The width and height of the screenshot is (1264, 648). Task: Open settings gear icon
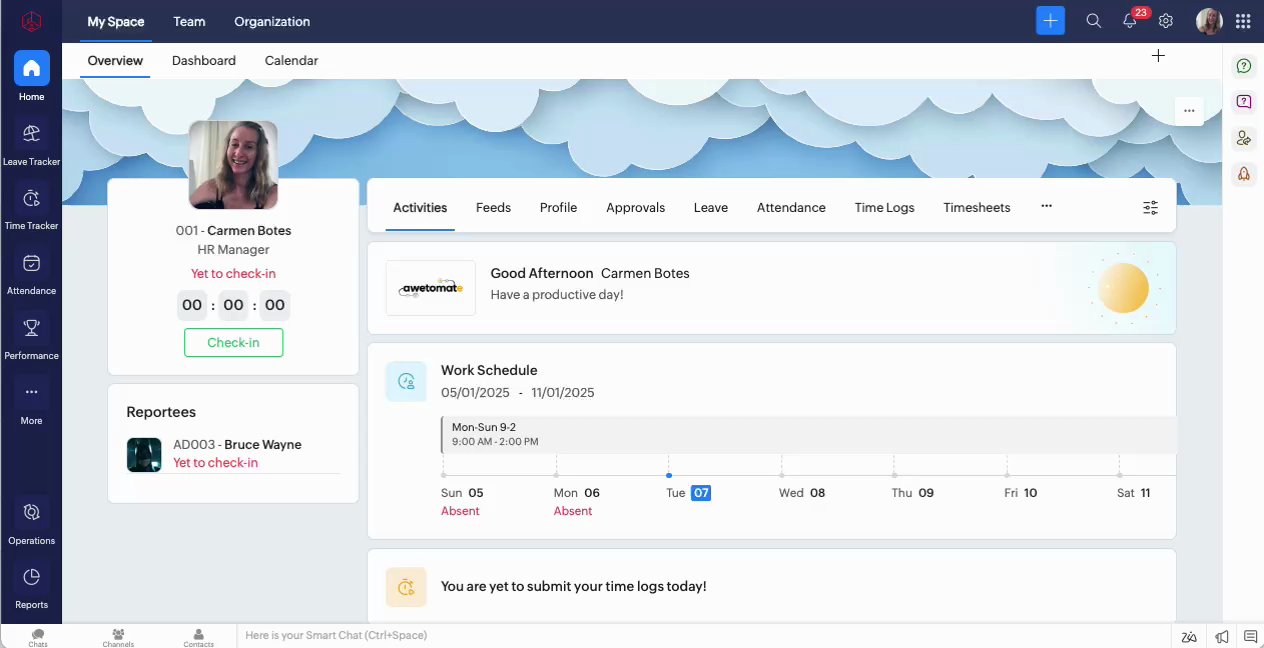tap(1166, 21)
